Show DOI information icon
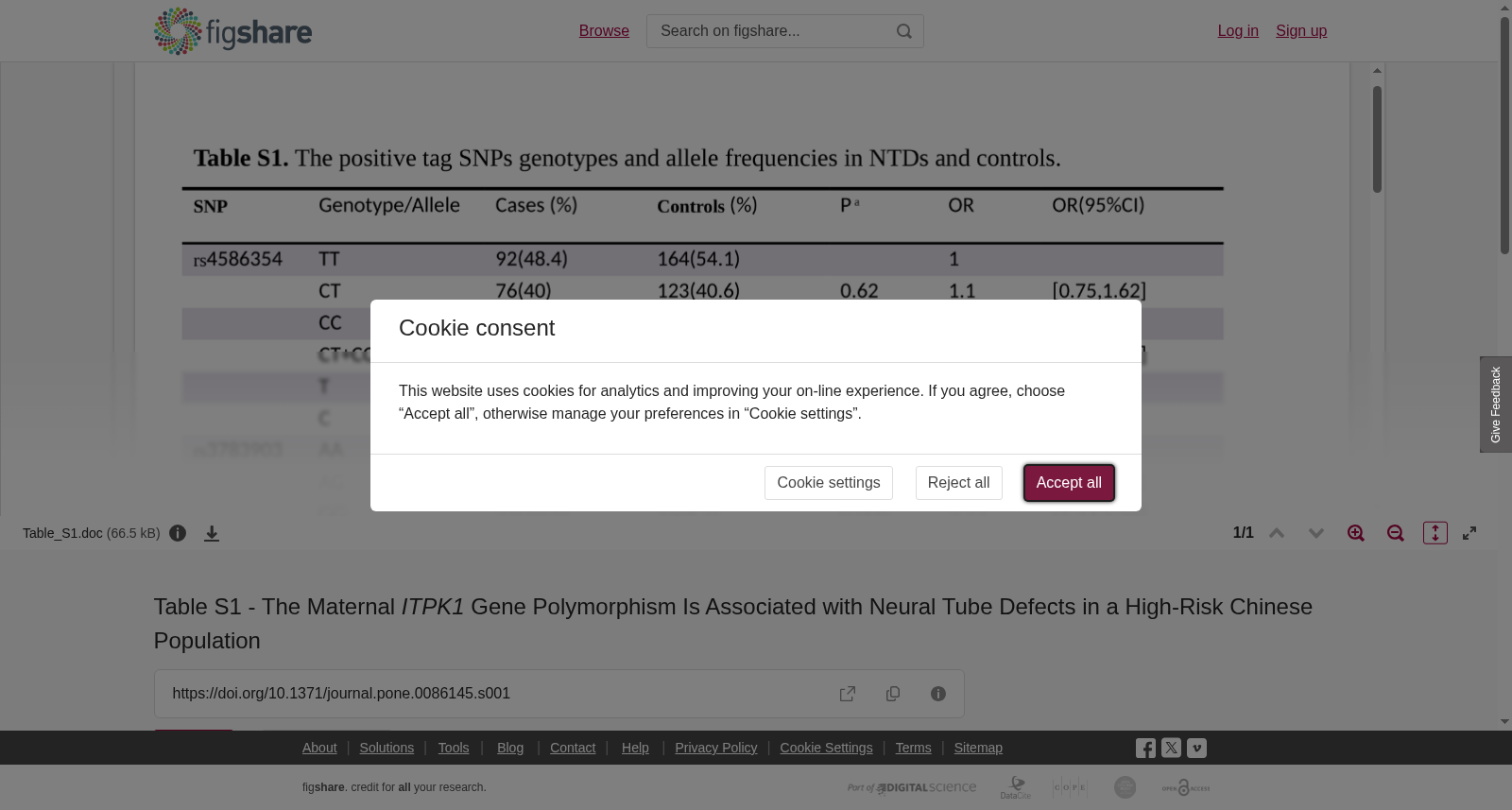Image resolution: width=1512 pixels, height=810 pixels. 938,694
